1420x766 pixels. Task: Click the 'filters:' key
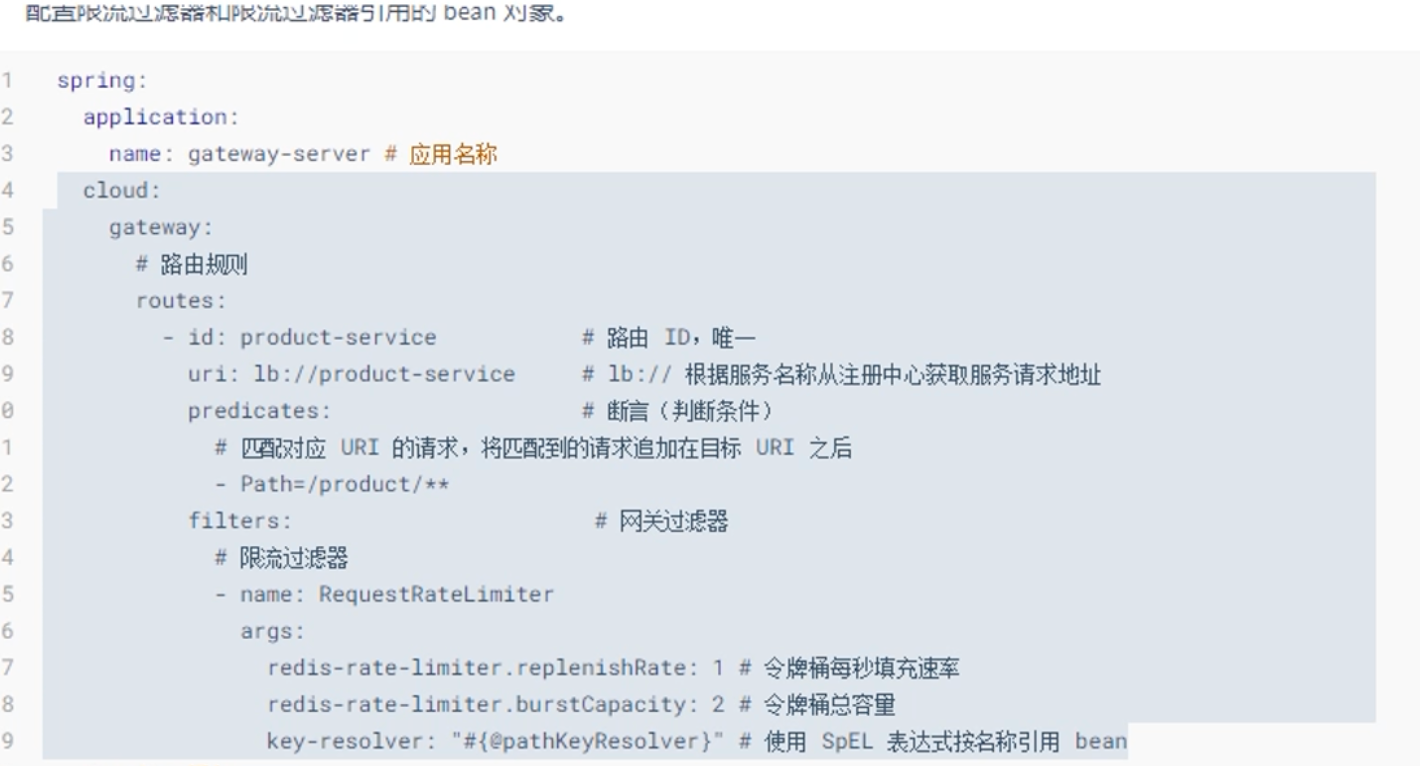tap(240, 522)
